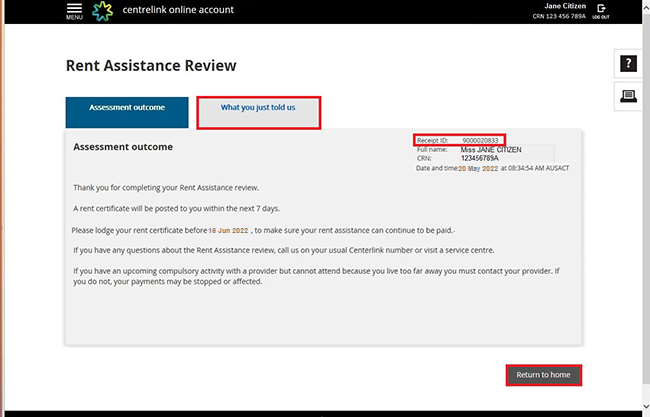Click the centrelink online account title
This screenshot has width=650, height=417.
178,10
